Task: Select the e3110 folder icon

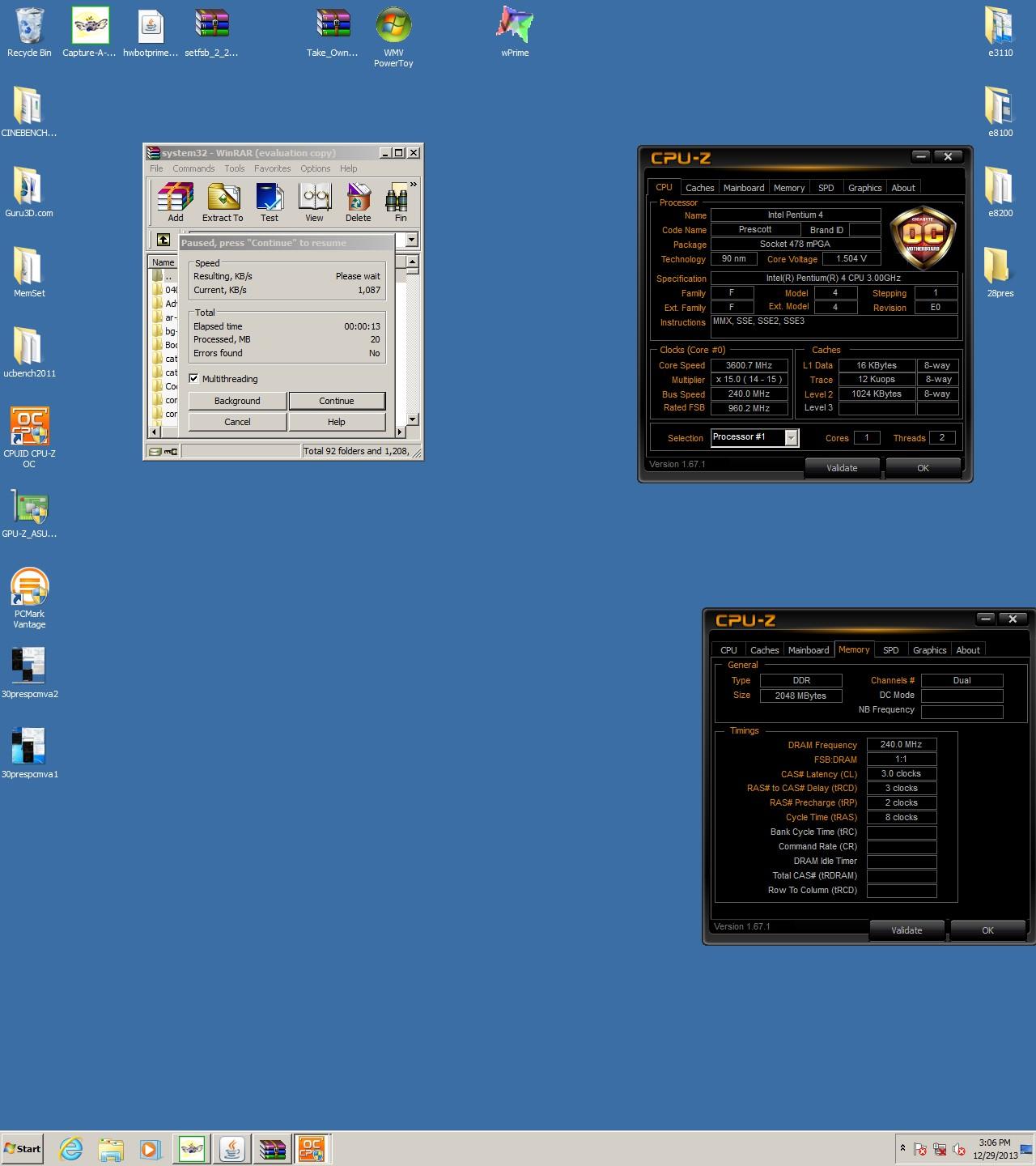Action: [x=1000, y=32]
